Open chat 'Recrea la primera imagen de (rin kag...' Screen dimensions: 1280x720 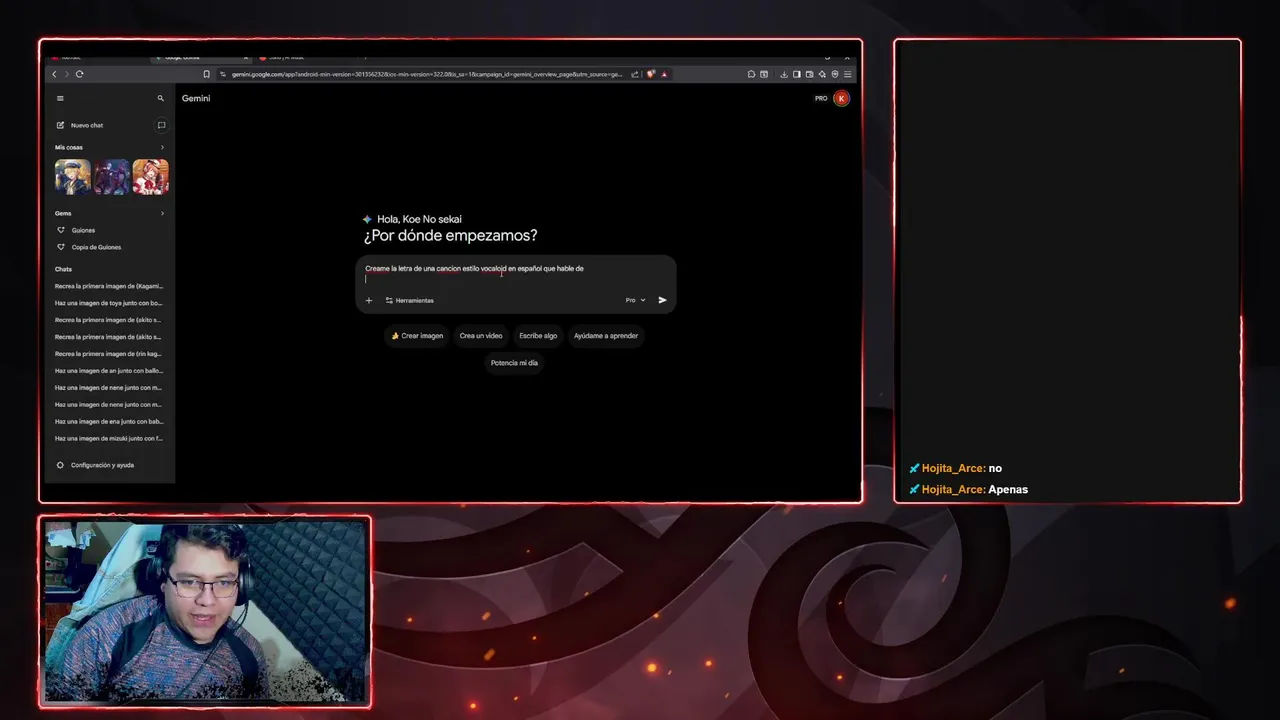click(109, 354)
